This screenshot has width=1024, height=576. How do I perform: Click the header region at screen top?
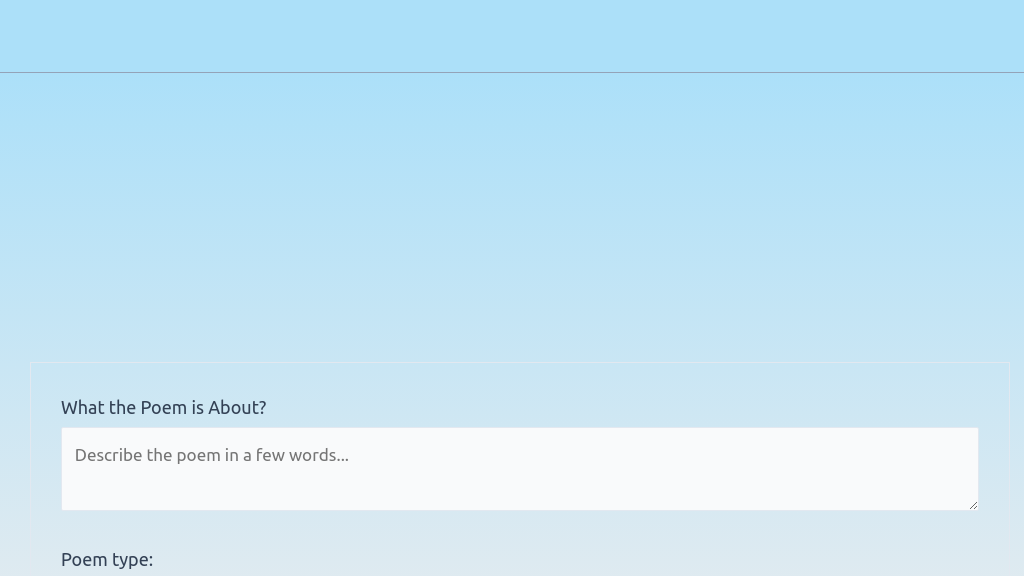pyautogui.click(x=512, y=35)
